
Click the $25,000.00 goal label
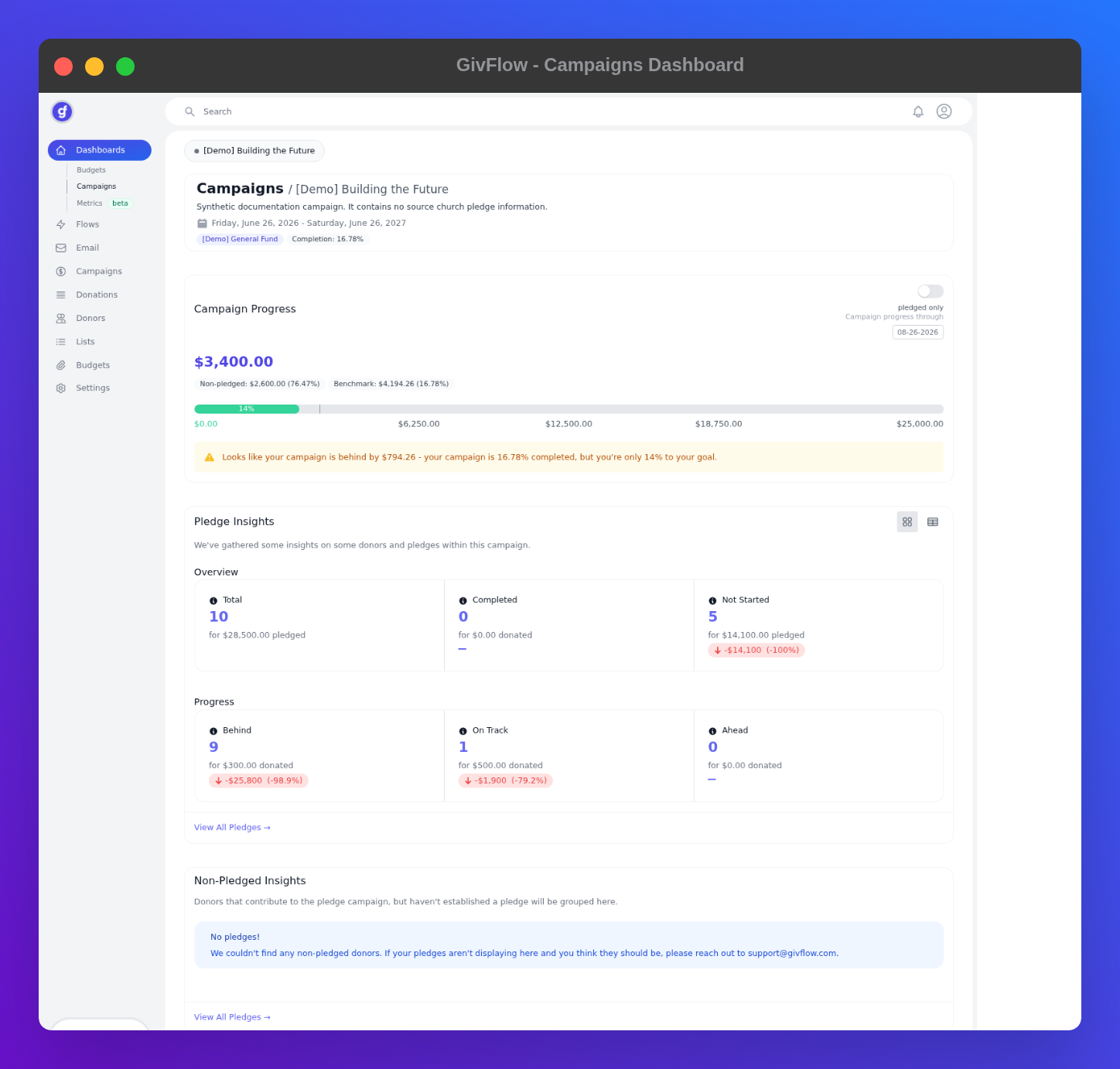[x=920, y=424]
